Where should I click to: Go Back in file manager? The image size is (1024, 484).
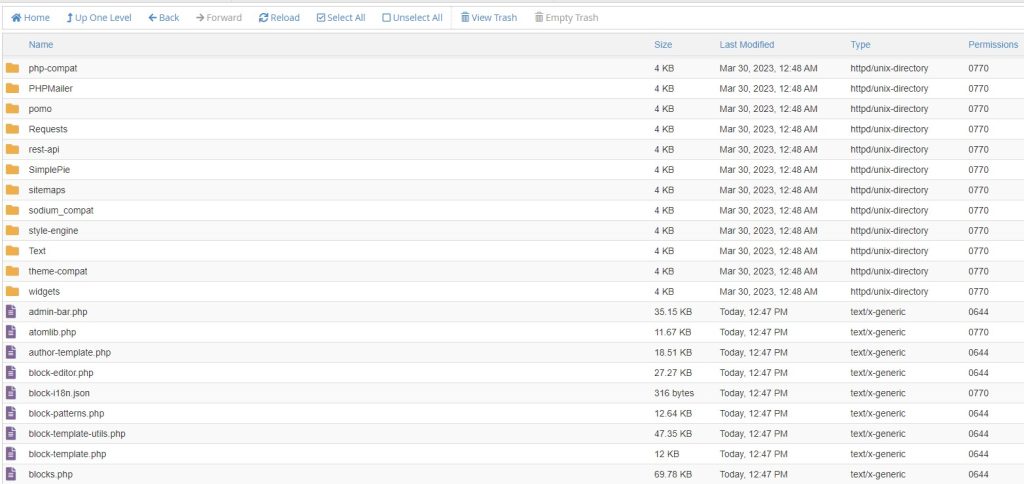point(163,18)
